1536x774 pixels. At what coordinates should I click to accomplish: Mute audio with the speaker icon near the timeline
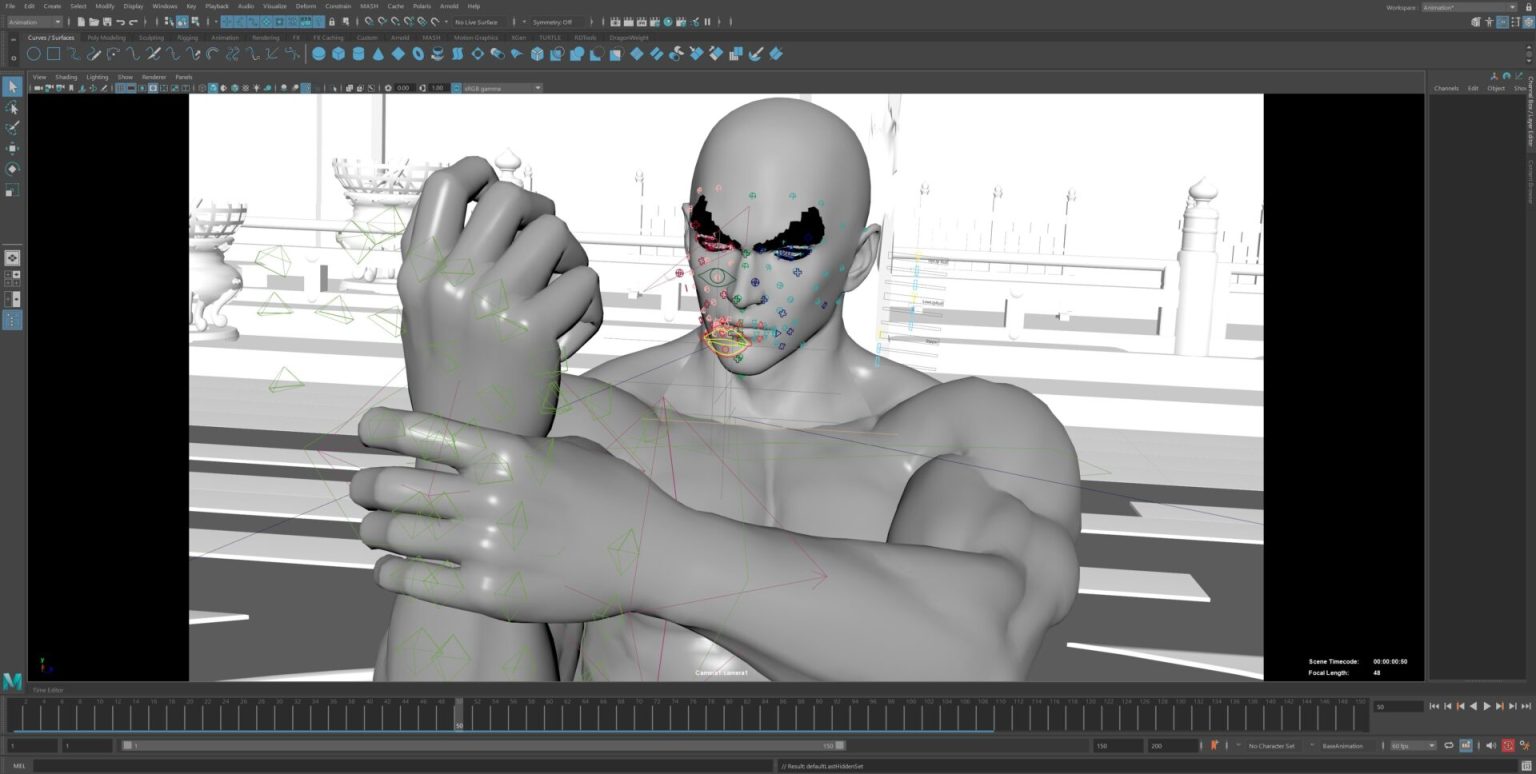tap(1490, 745)
